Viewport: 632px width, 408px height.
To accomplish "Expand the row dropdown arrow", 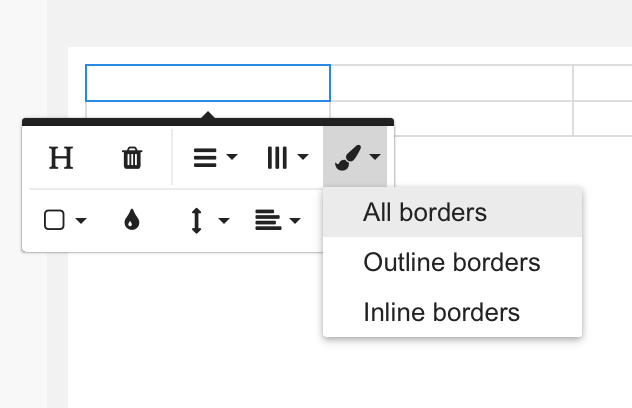I will point(232,158).
